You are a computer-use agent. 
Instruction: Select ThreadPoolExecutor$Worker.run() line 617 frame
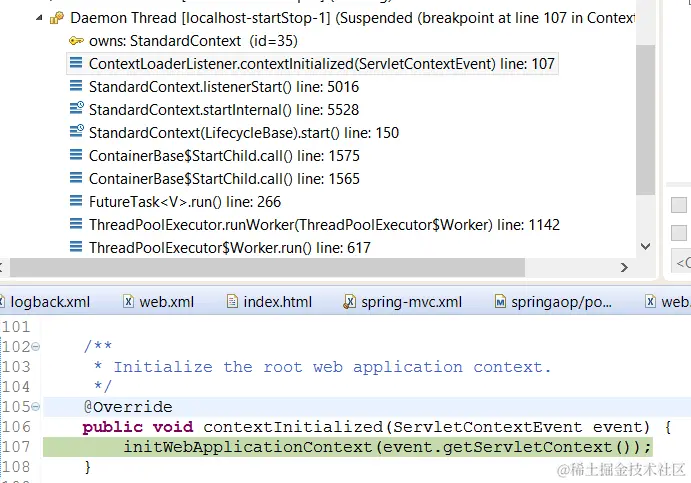(230, 248)
